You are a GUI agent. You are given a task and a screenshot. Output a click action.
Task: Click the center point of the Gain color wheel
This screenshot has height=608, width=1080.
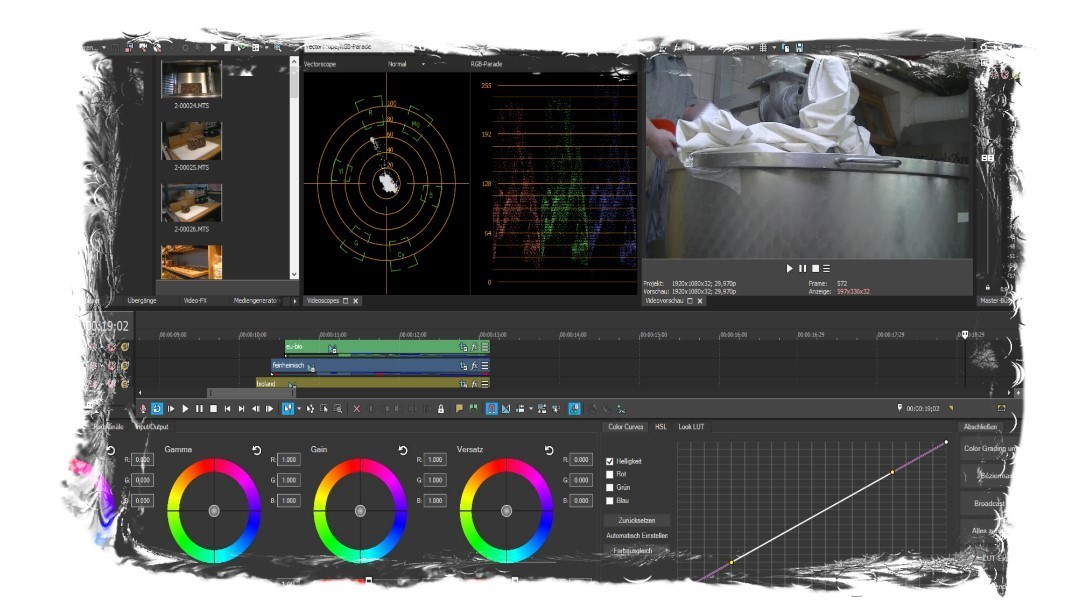[x=360, y=511]
